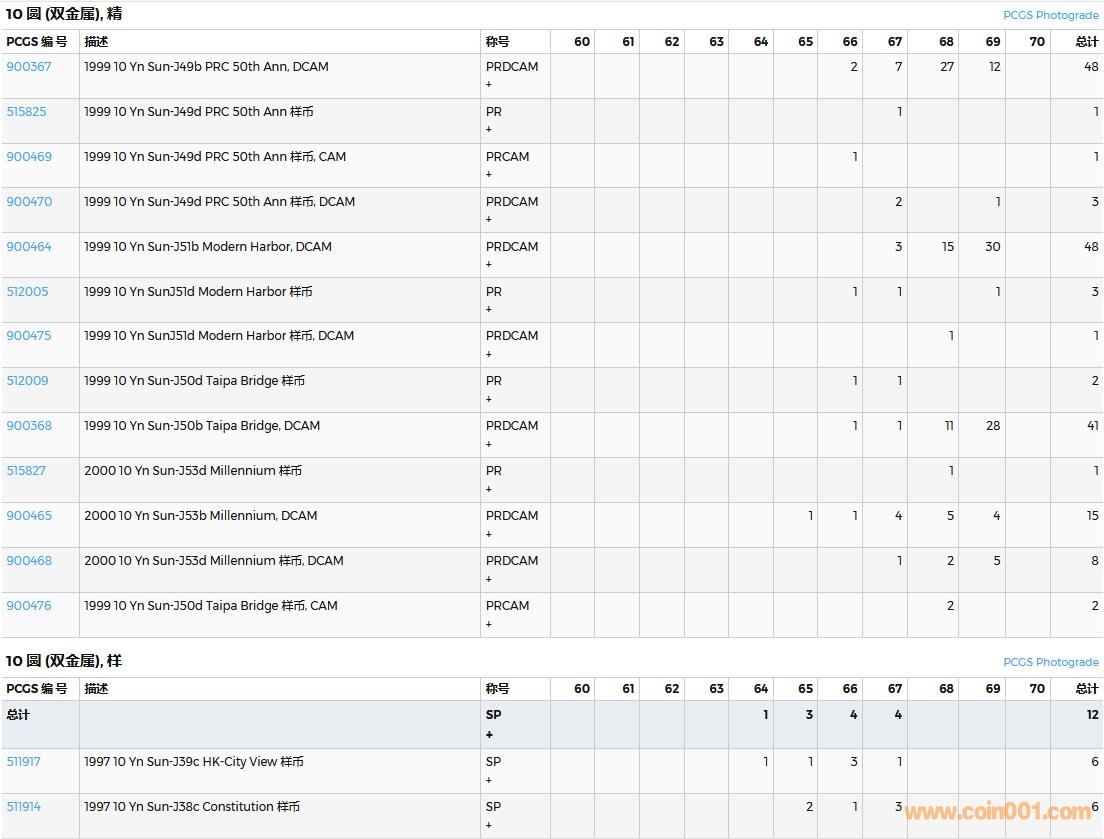Click PCGS number 900465 Millennium link

tap(29, 516)
